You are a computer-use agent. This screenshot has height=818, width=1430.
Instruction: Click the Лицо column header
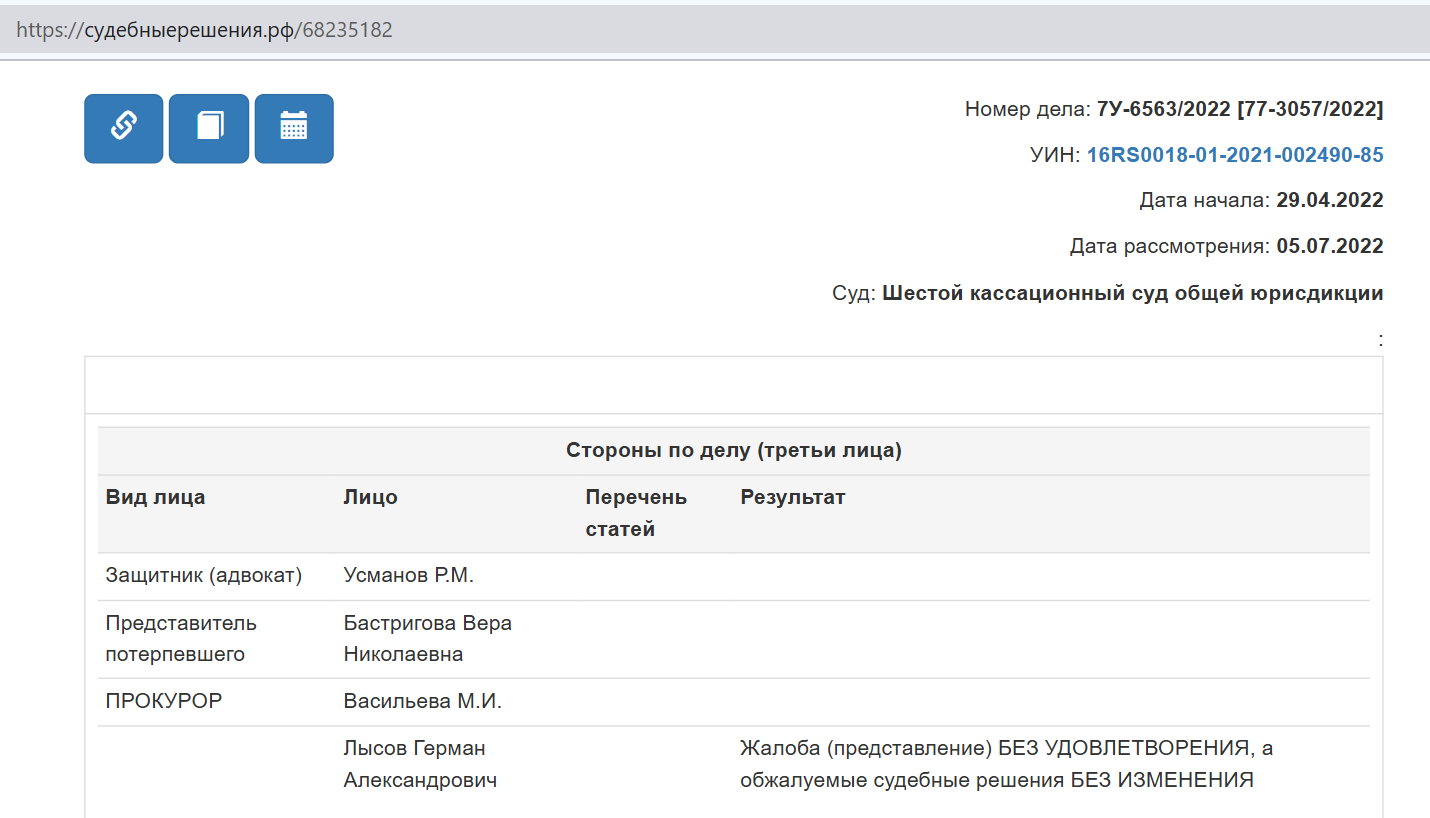pyautogui.click(x=371, y=497)
